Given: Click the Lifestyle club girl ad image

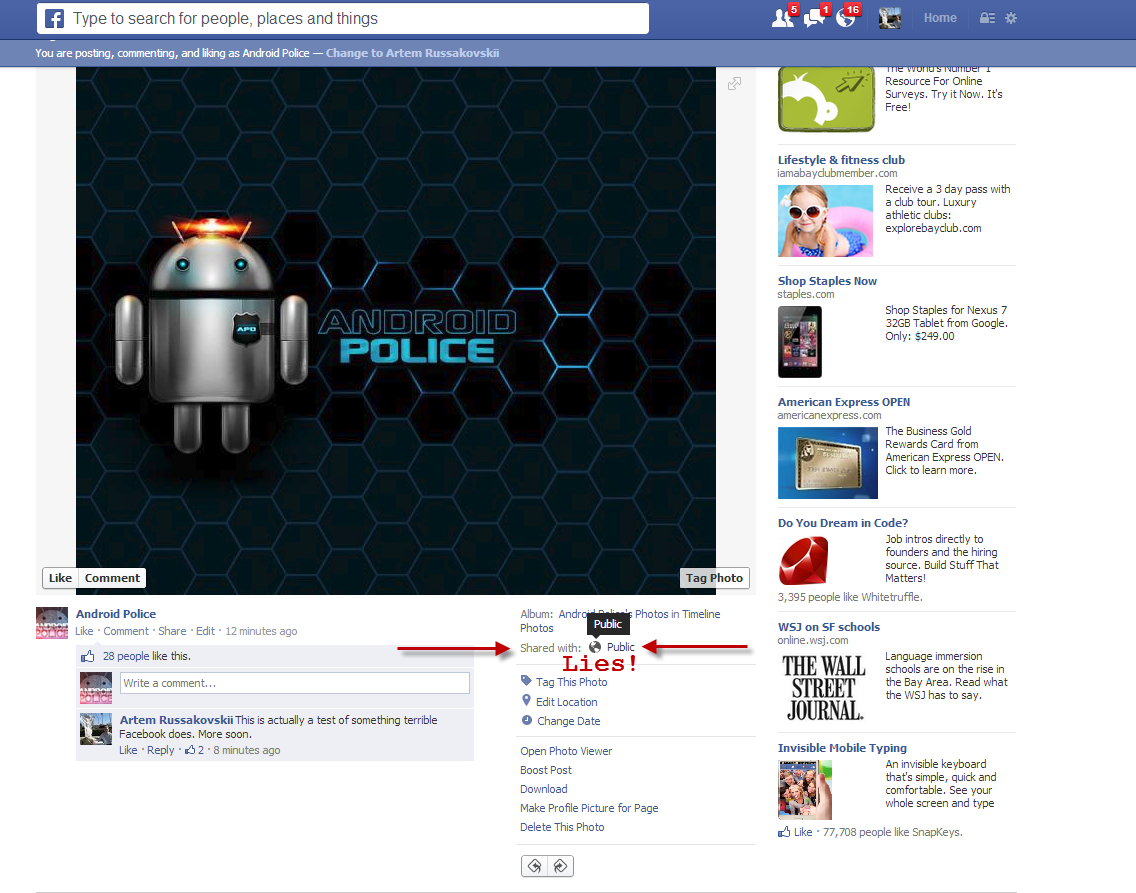Looking at the screenshot, I should pyautogui.click(x=825, y=221).
